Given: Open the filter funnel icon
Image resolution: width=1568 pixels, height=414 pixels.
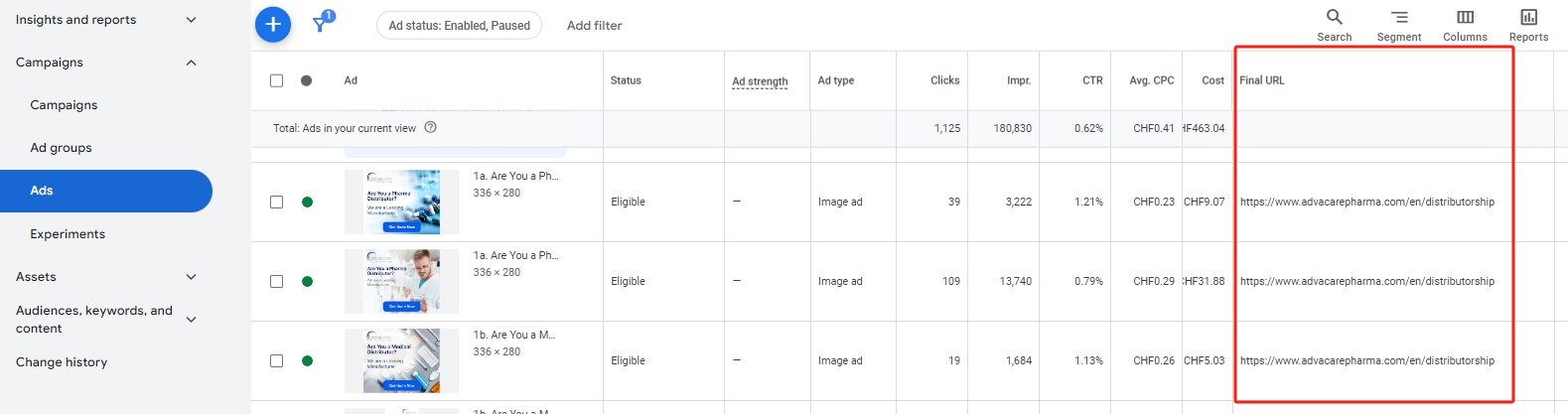Looking at the screenshot, I should pos(320,25).
